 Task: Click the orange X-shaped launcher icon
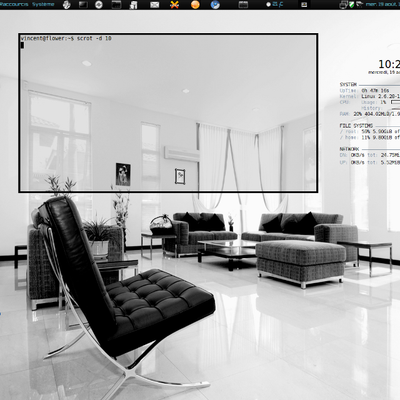point(174,5)
